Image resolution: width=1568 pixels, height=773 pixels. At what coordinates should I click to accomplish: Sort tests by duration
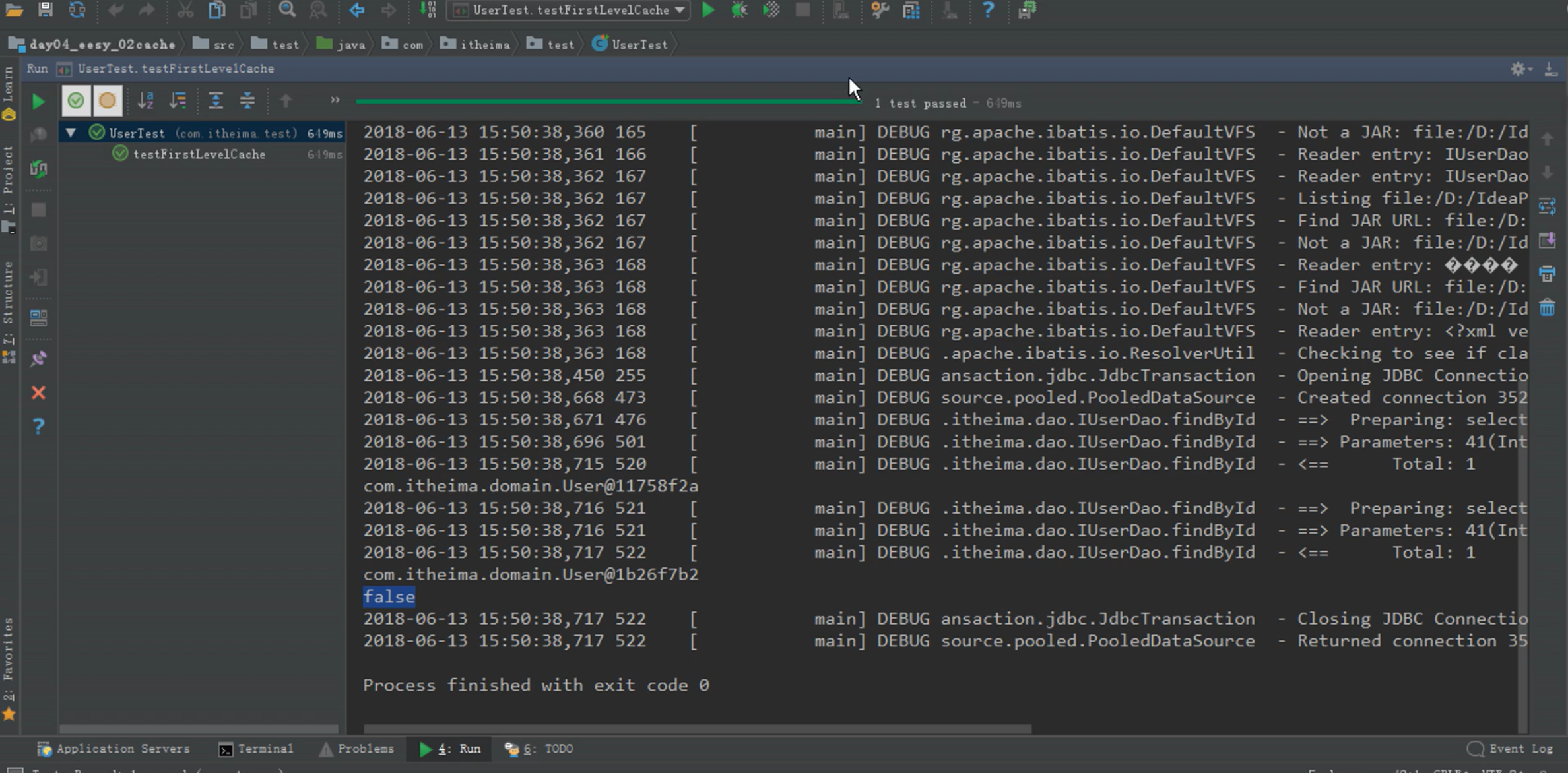click(x=178, y=101)
